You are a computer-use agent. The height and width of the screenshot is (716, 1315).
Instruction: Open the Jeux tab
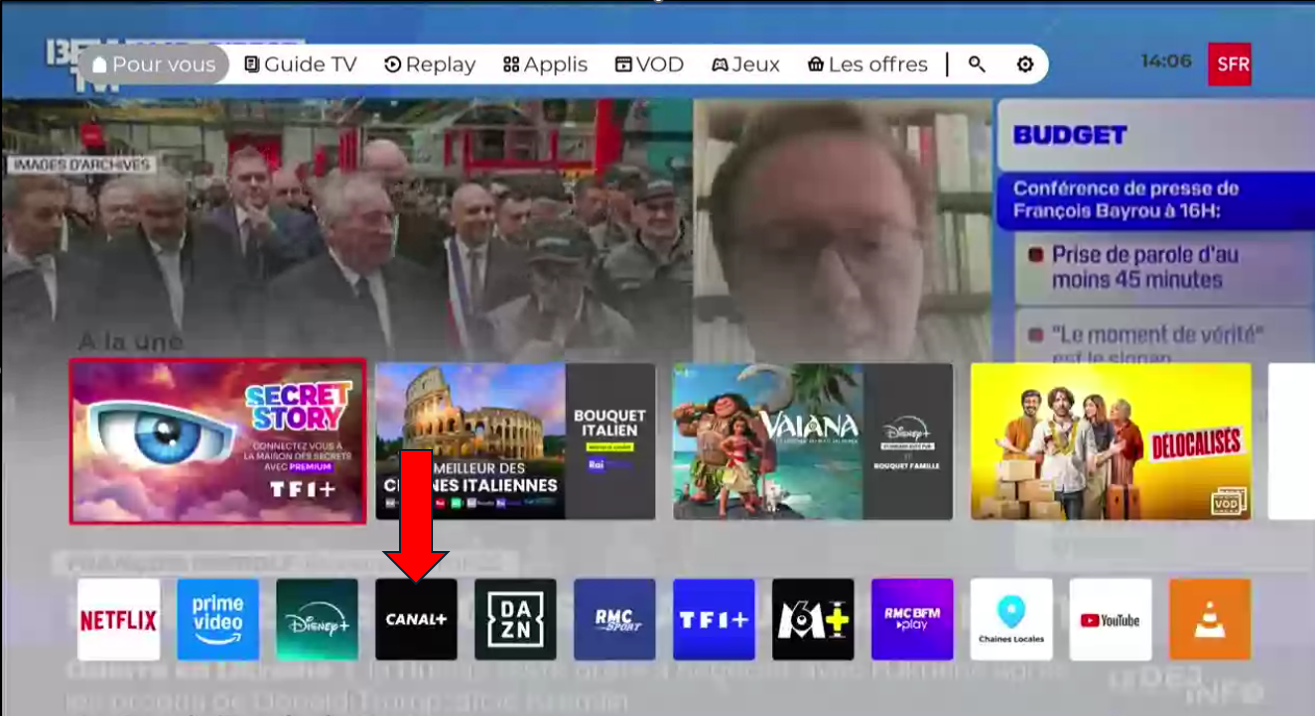[x=745, y=64]
